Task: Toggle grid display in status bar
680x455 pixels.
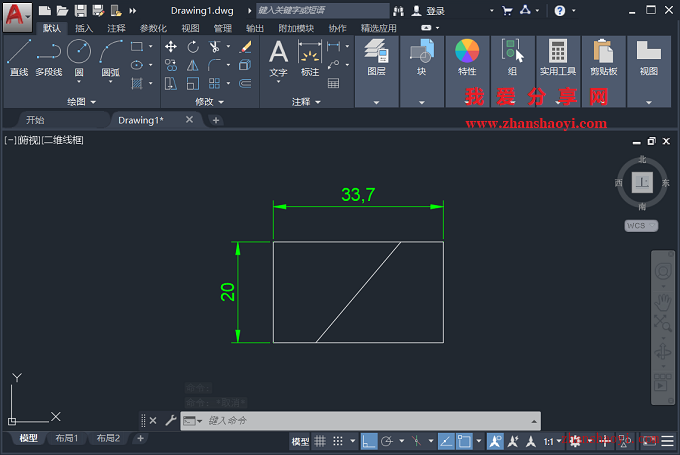Action: [320, 441]
